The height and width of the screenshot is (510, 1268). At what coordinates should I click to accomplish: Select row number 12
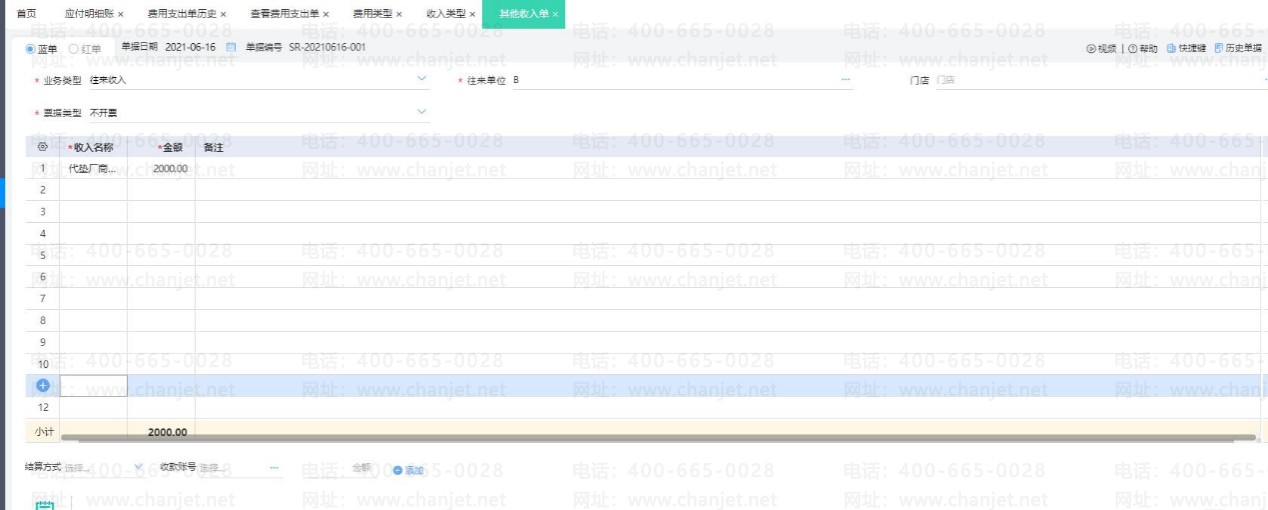point(42,407)
